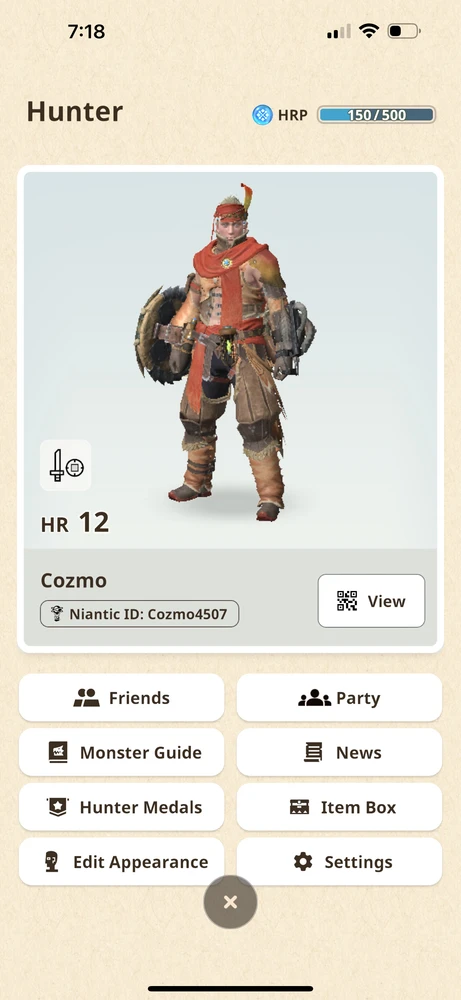The height and width of the screenshot is (1000, 461).
Task: Tap the Hunter Medals badge icon
Action: point(57,807)
